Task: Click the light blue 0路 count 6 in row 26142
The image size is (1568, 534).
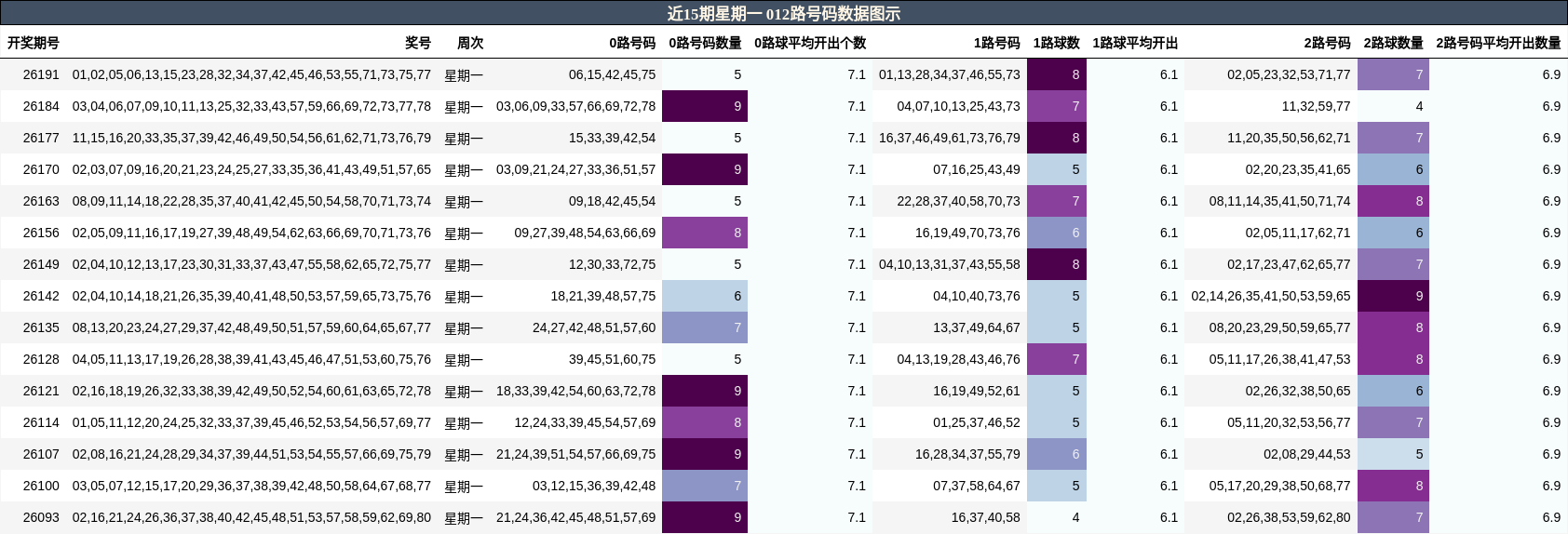Action: [x=705, y=296]
